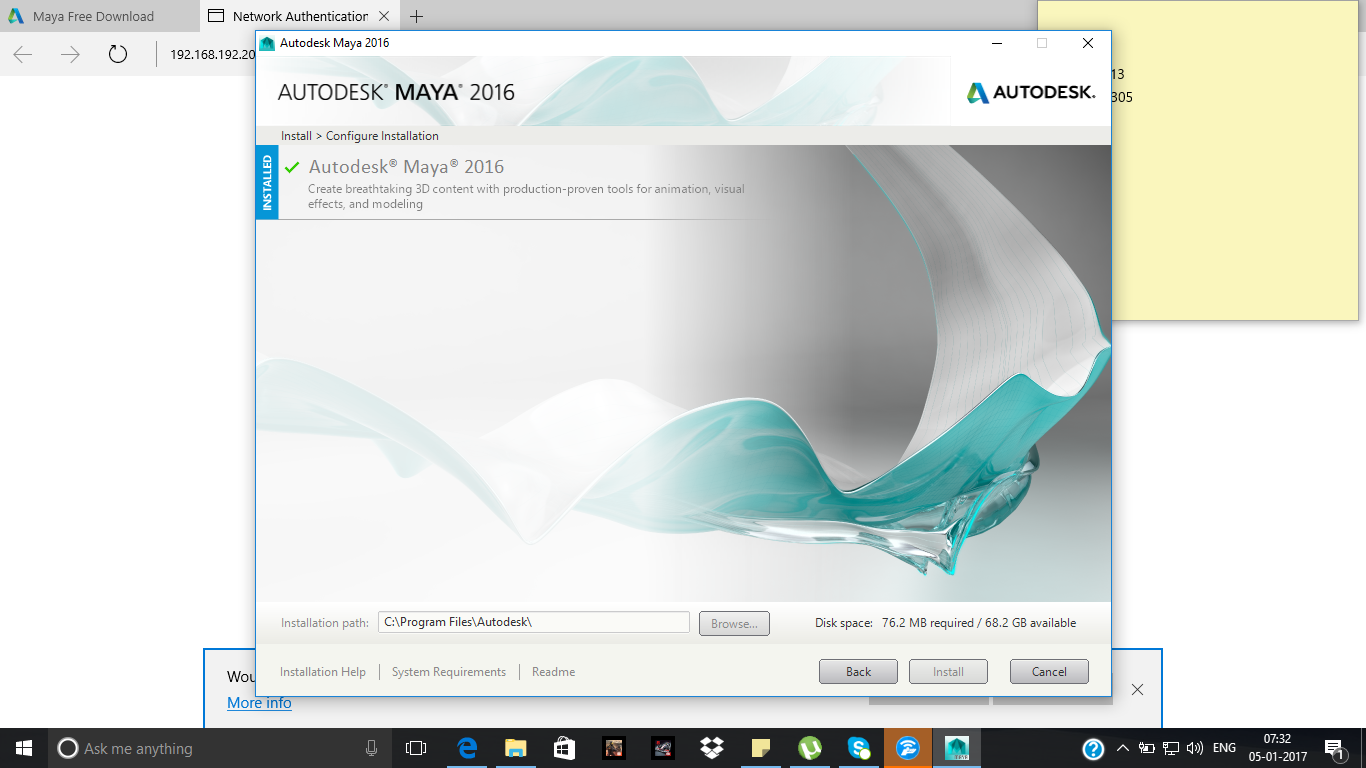View the System Requirements link
Viewport: 1366px width, 768px height.
pos(448,671)
